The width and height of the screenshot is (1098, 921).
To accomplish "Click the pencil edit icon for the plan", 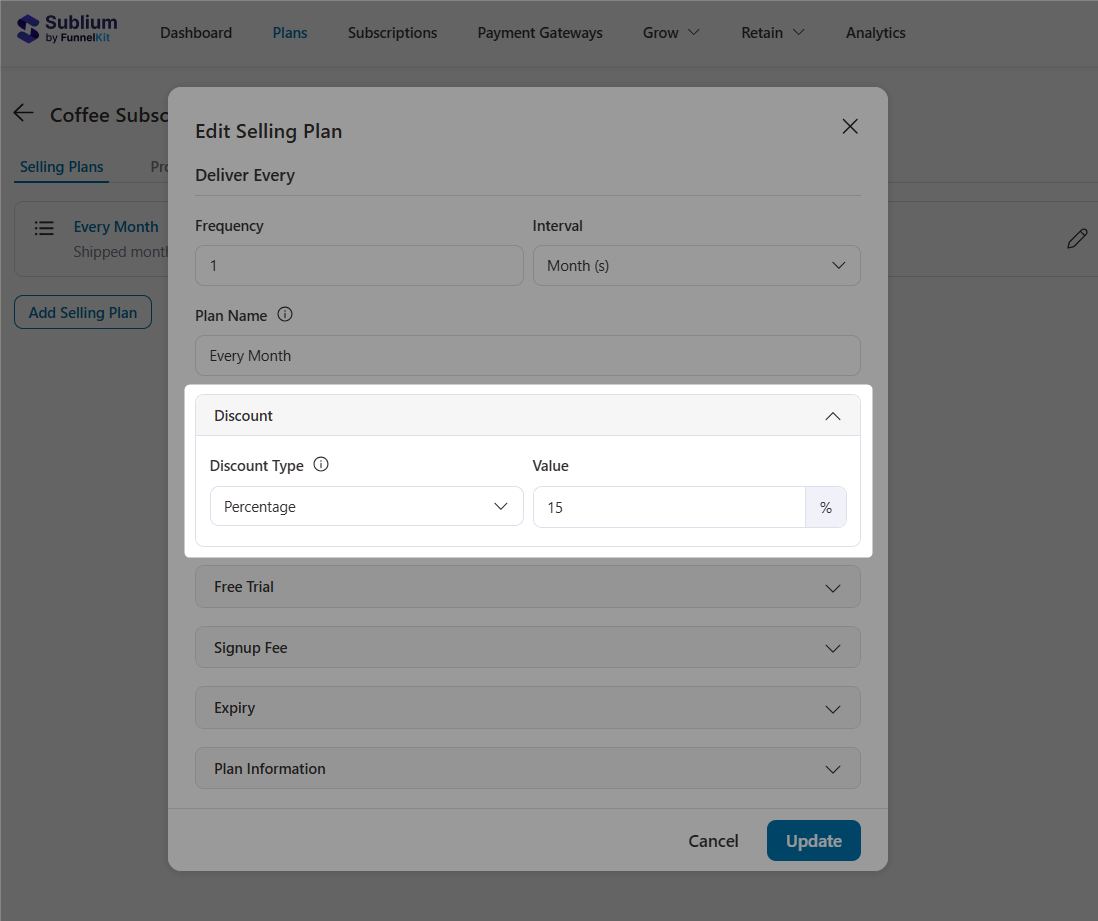I will pyautogui.click(x=1077, y=238).
